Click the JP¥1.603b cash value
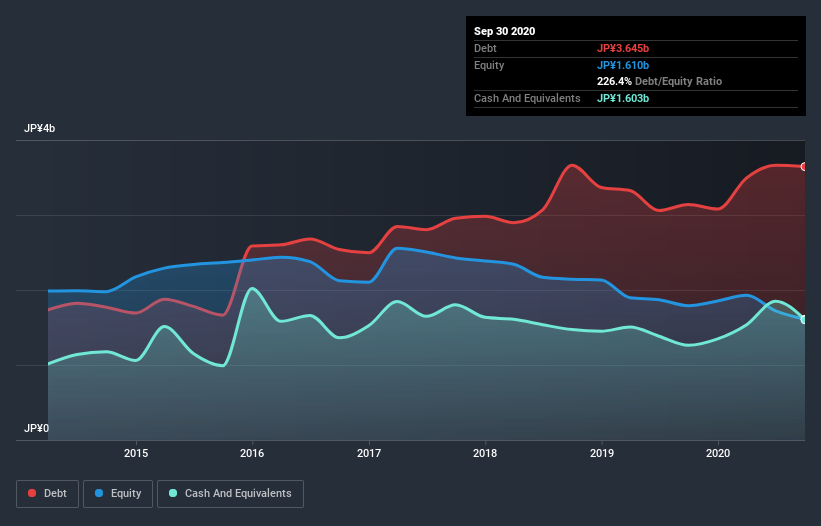 [623, 98]
